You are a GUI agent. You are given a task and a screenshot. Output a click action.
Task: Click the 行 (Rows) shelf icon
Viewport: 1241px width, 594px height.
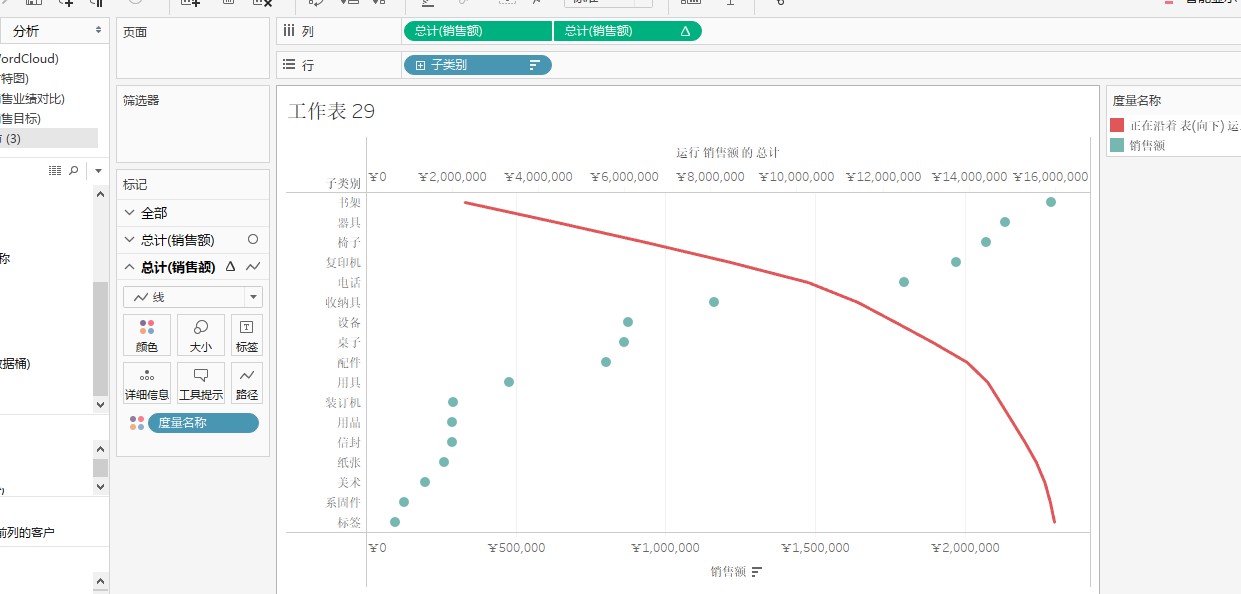(x=289, y=65)
